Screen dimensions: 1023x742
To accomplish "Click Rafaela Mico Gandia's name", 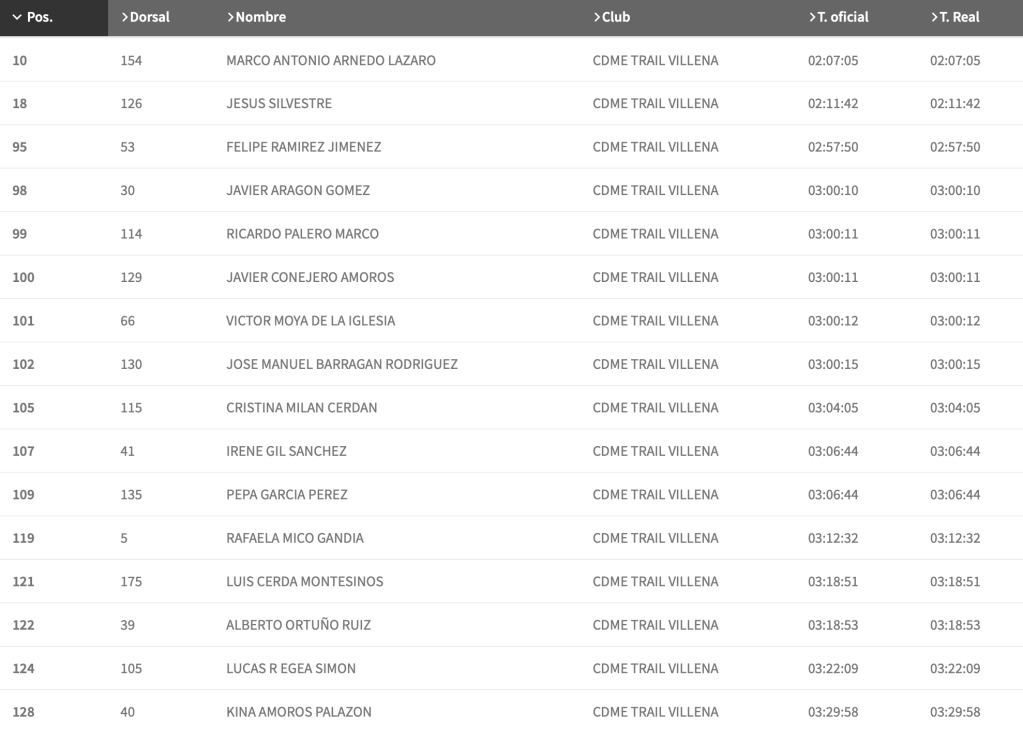I will 294,538.
